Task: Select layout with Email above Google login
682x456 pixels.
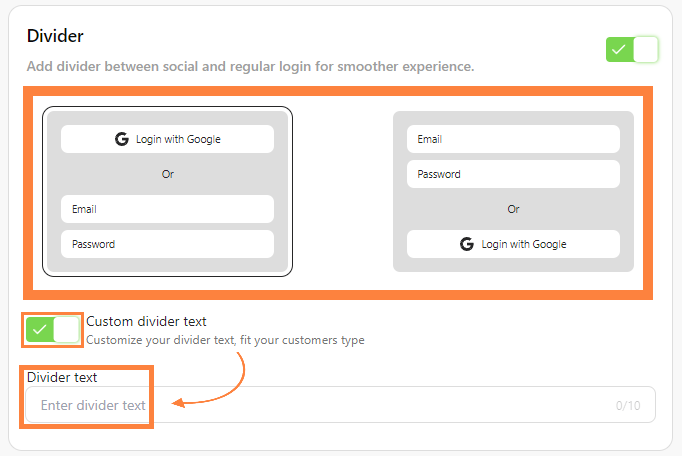Action: (x=513, y=191)
